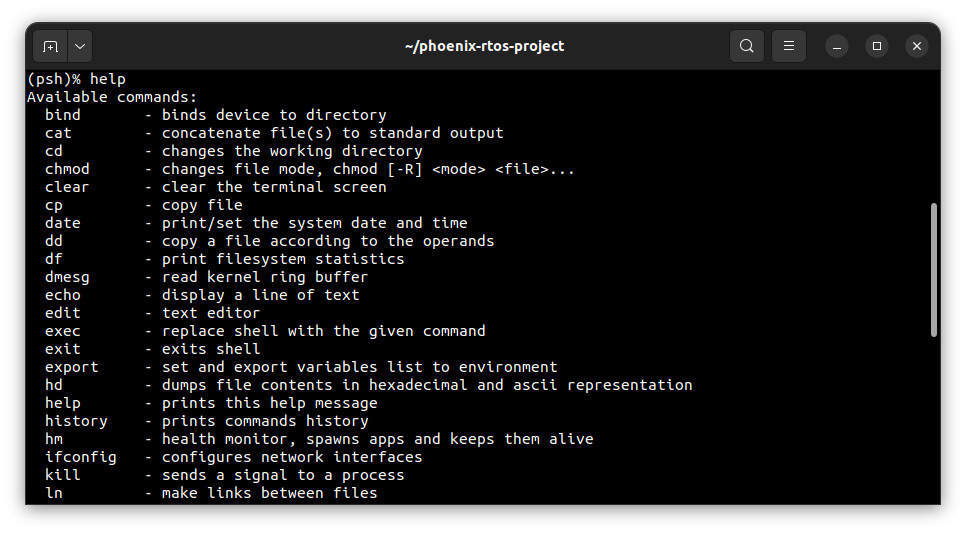This screenshot has width=966, height=533.
Task: Click the phoenix-rtos-project window title
Action: 484,46
